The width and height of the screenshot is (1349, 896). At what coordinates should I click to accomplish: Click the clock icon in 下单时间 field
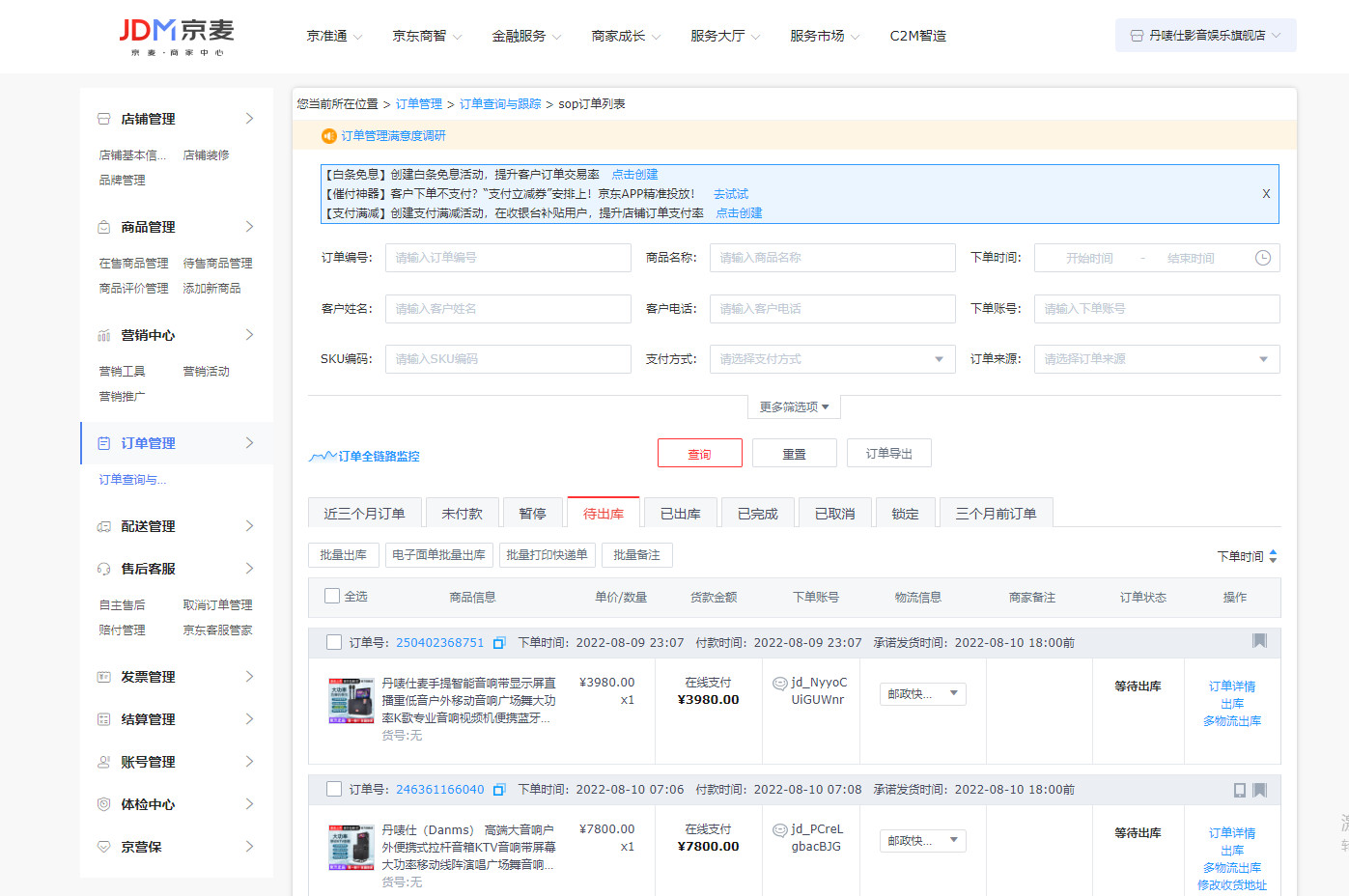tap(1262, 258)
